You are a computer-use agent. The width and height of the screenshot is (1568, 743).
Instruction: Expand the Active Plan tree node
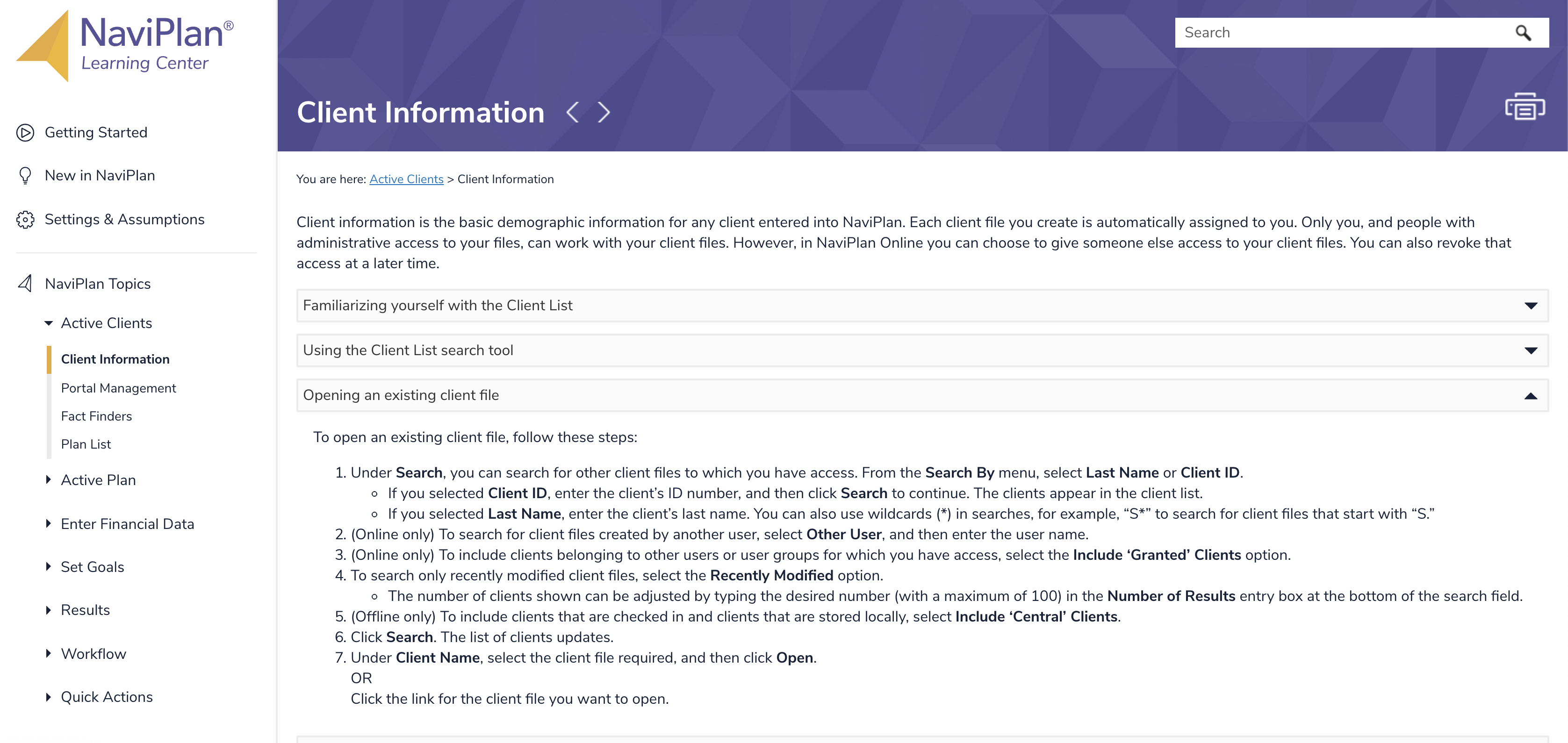(49, 480)
